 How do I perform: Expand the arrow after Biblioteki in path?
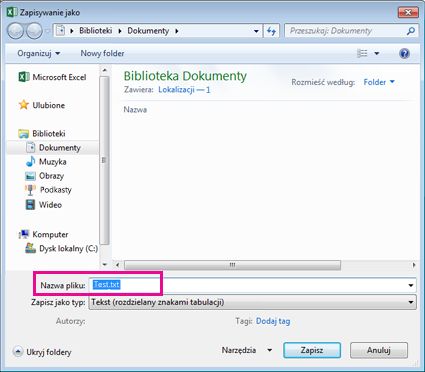point(119,31)
